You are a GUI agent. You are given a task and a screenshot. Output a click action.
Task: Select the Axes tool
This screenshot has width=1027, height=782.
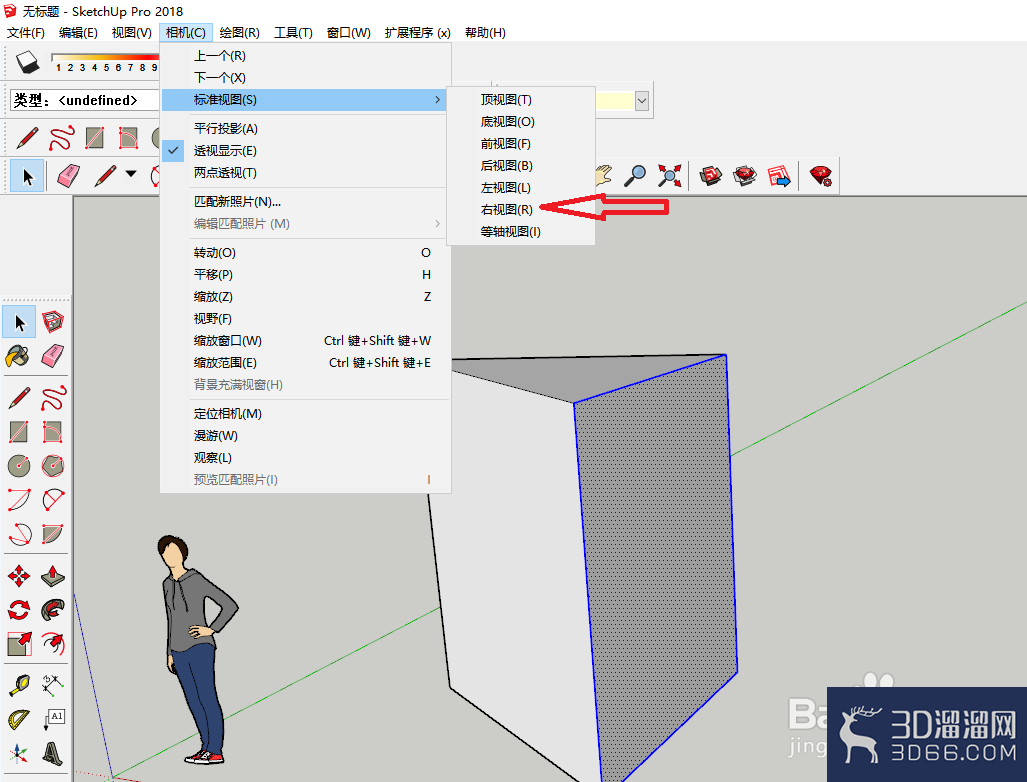coord(18,754)
